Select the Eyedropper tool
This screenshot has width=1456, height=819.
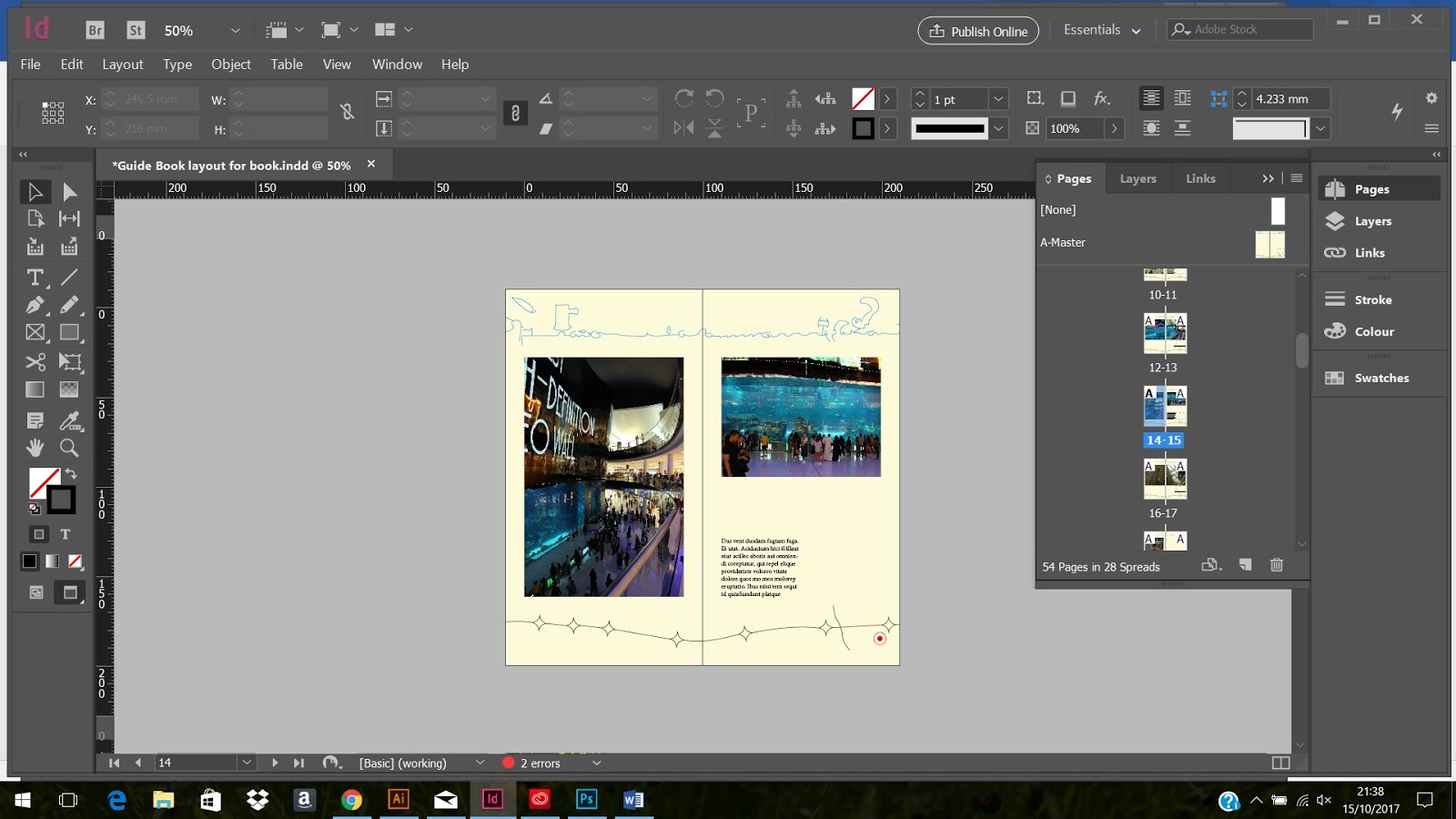click(x=69, y=420)
